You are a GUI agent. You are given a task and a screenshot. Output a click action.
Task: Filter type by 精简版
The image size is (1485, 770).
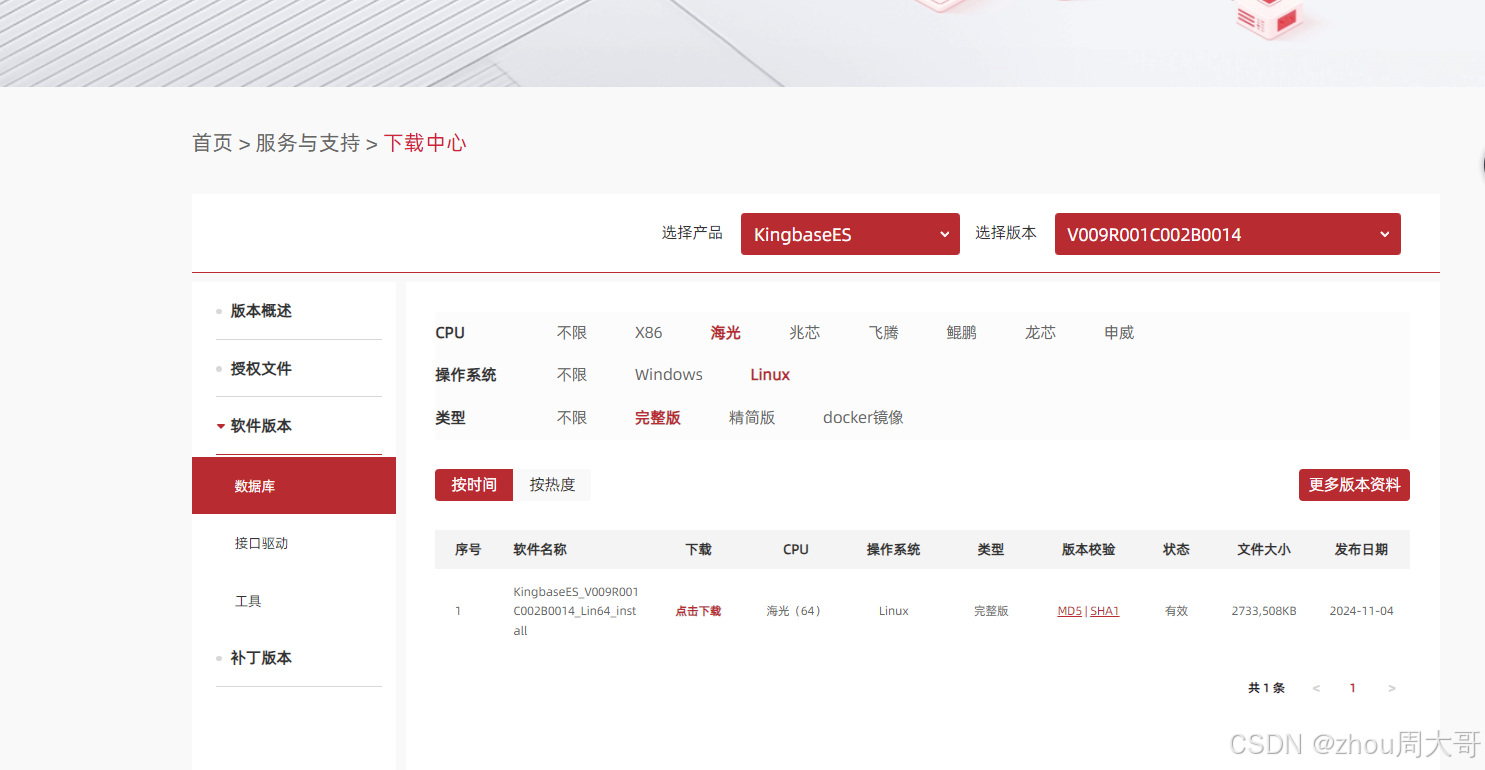752,418
